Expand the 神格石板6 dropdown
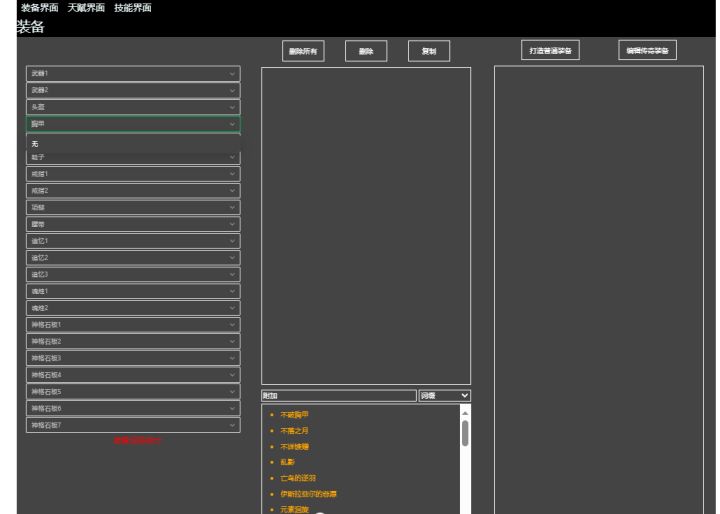720x514 pixels. (x=133, y=409)
